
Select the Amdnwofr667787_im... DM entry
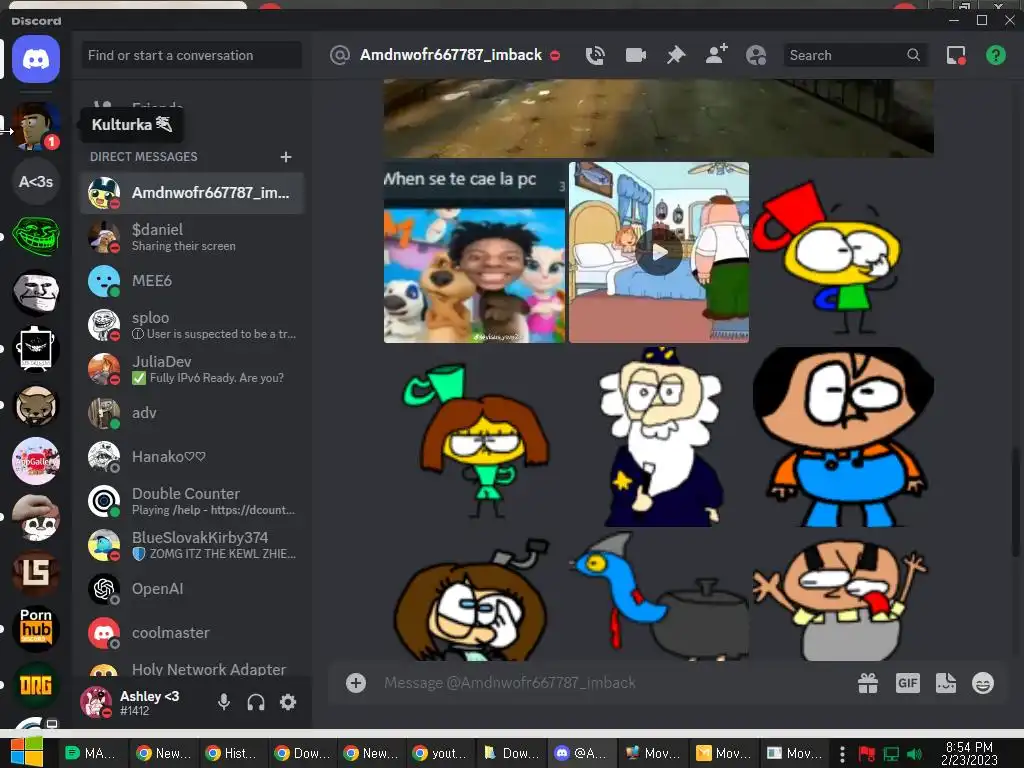tap(192, 193)
